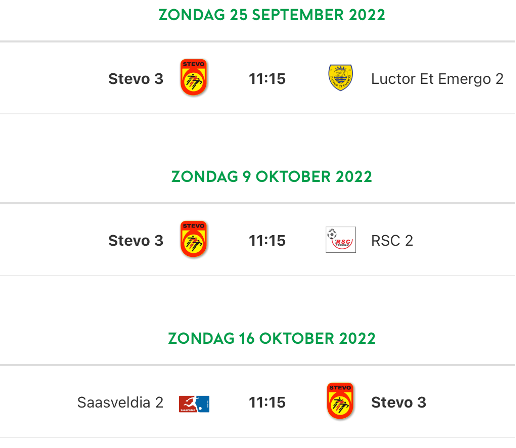516x448 pixels.
Task: Click the 11:15 kickoff time on 9 October
Action: pyautogui.click(x=267, y=241)
